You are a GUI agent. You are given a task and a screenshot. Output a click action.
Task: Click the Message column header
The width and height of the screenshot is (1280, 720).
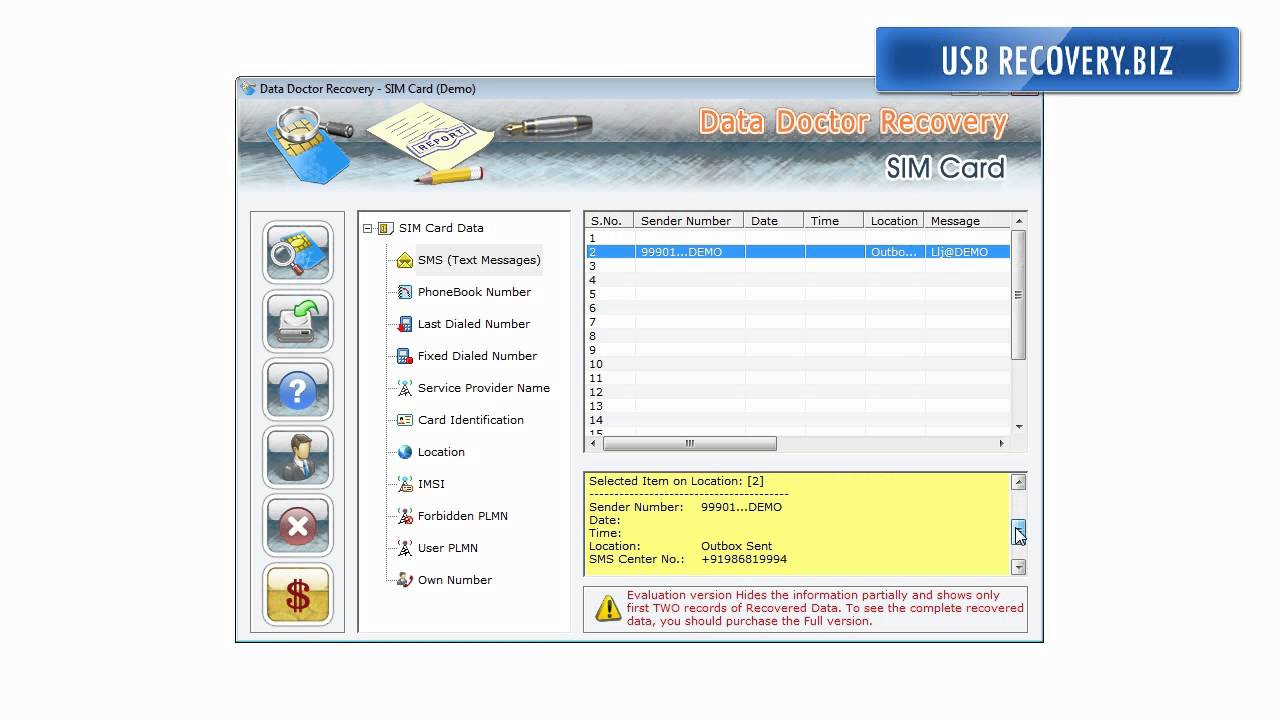click(967, 221)
